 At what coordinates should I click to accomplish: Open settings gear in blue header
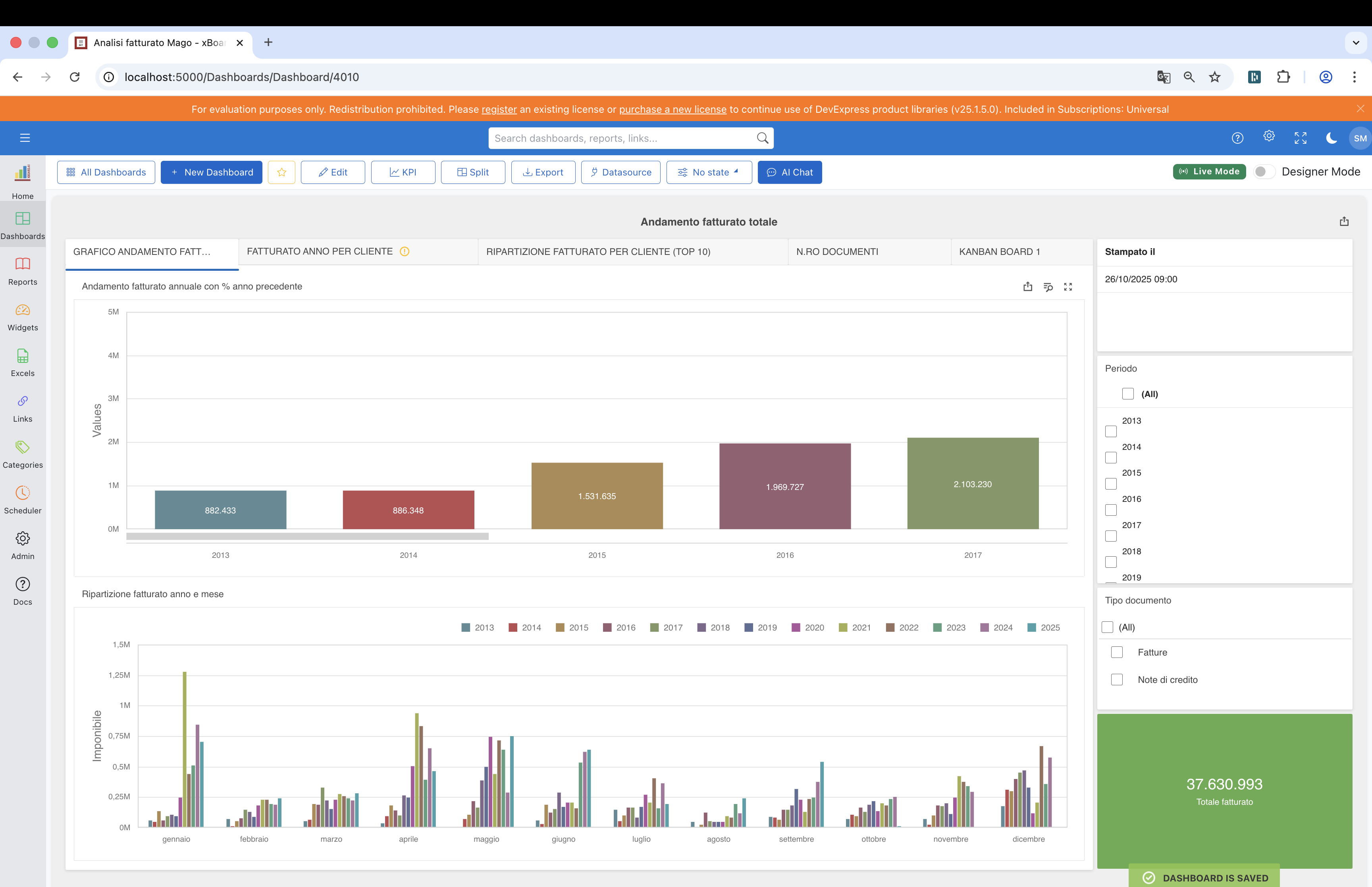[1269, 137]
